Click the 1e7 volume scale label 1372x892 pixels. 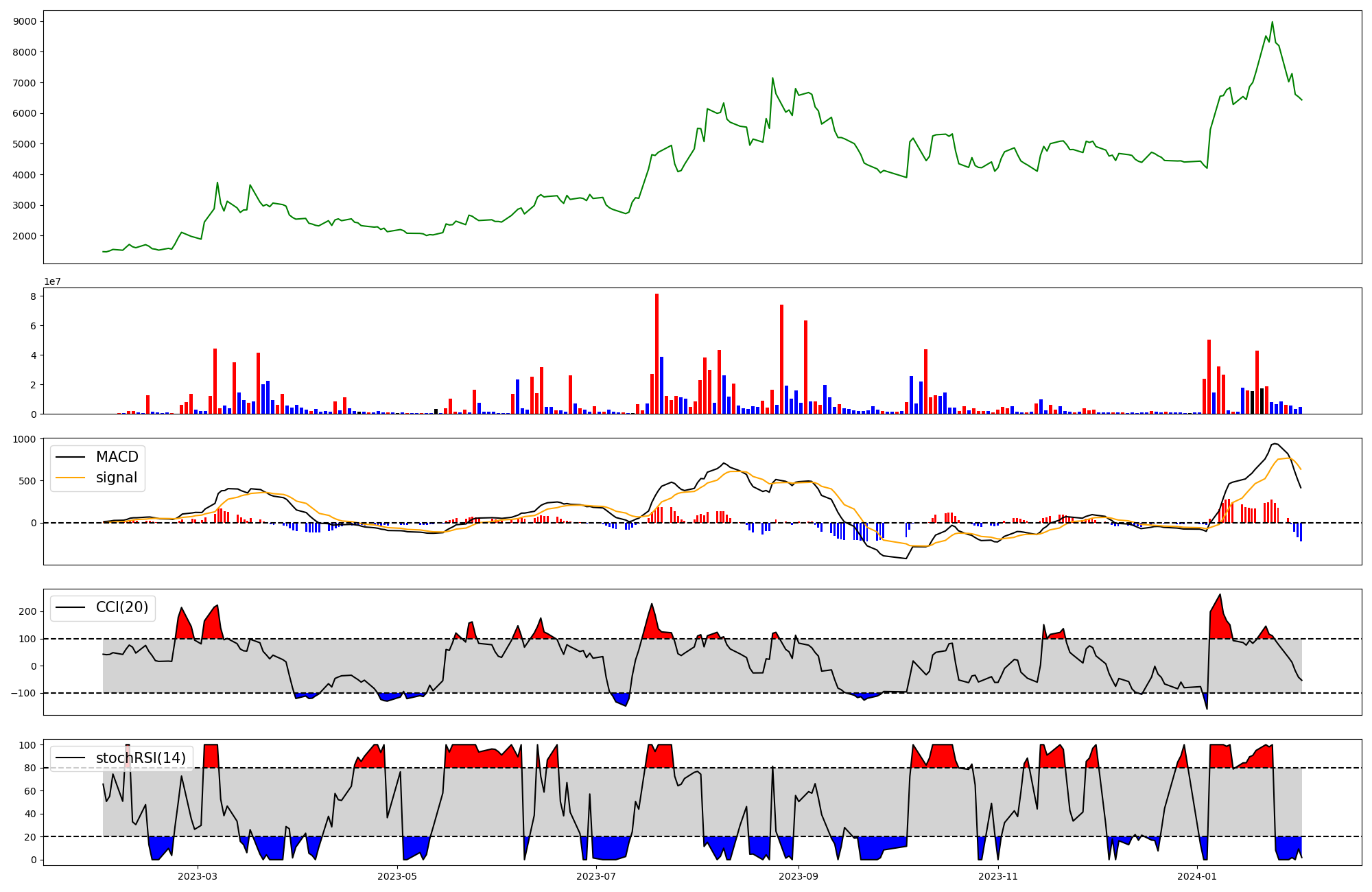(x=52, y=282)
